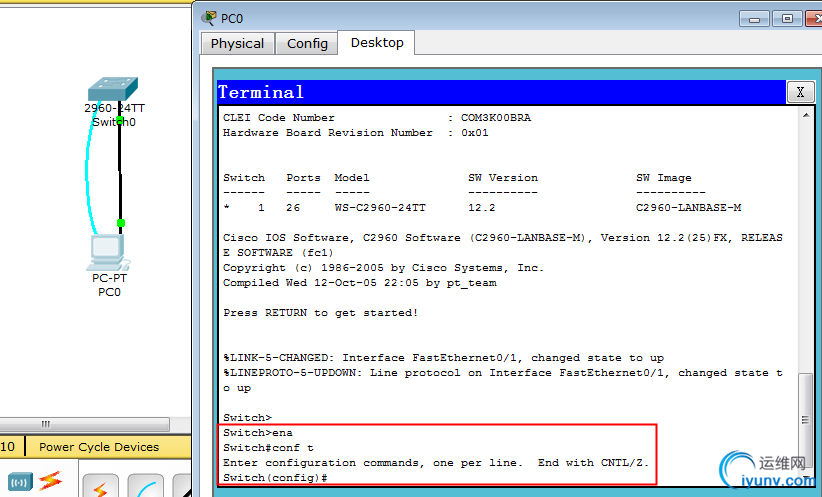Click the 'COM3K00BRA' CLEI code value
This screenshot has height=497, width=822.
[x=496, y=117]
